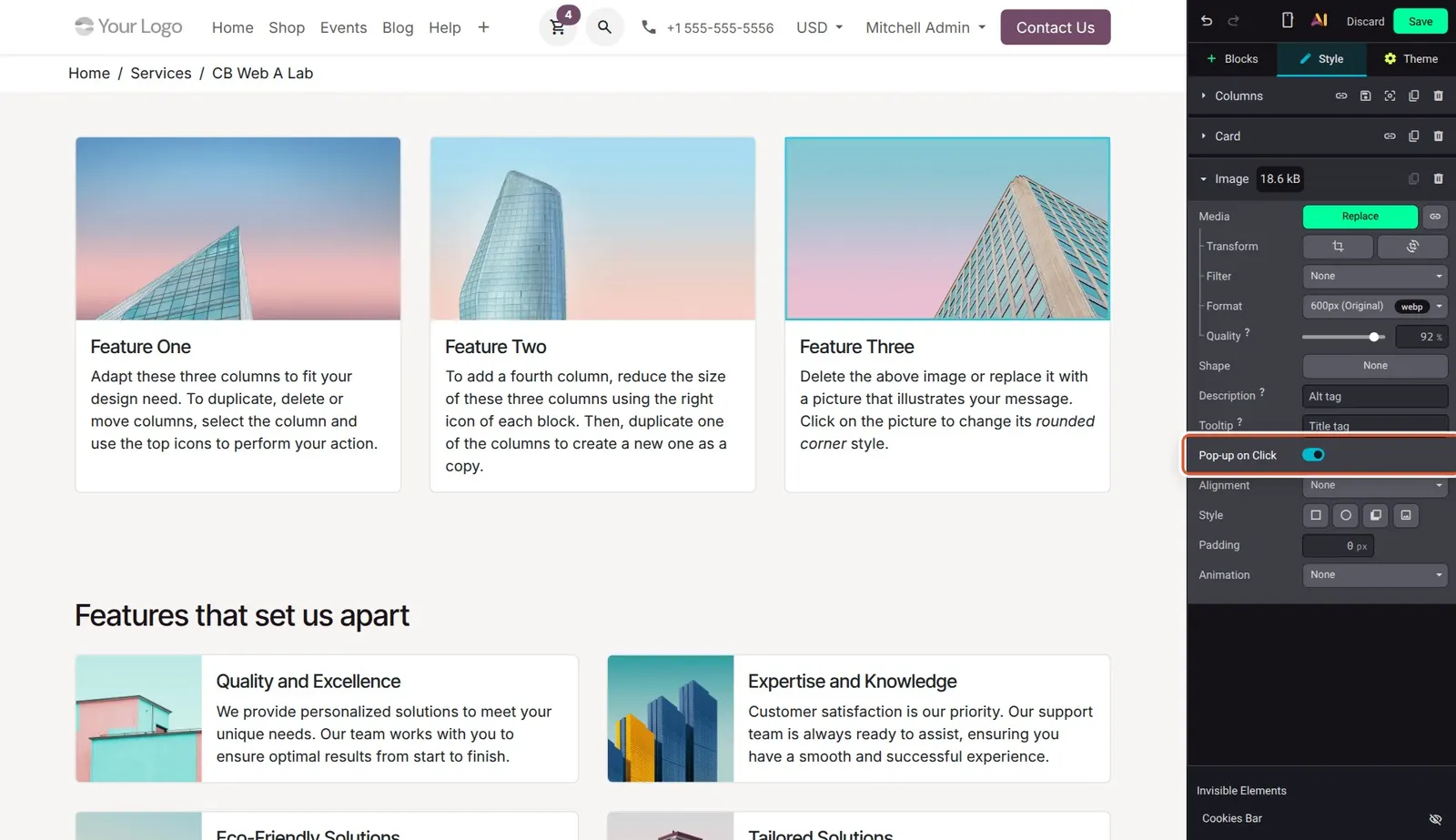The image size is (1456, 840).
Task: Click the plus icon after Help menu
Action: click(483, 27)
